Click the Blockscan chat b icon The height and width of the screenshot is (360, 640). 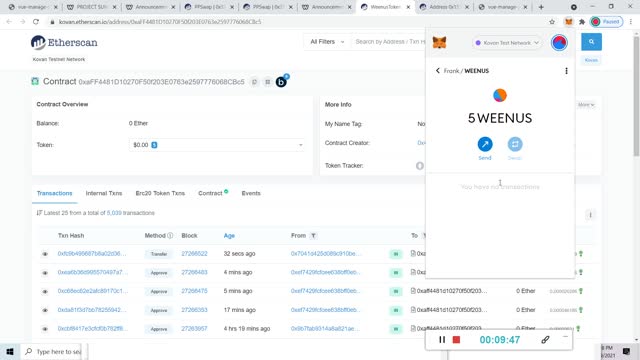pos(281,82)
